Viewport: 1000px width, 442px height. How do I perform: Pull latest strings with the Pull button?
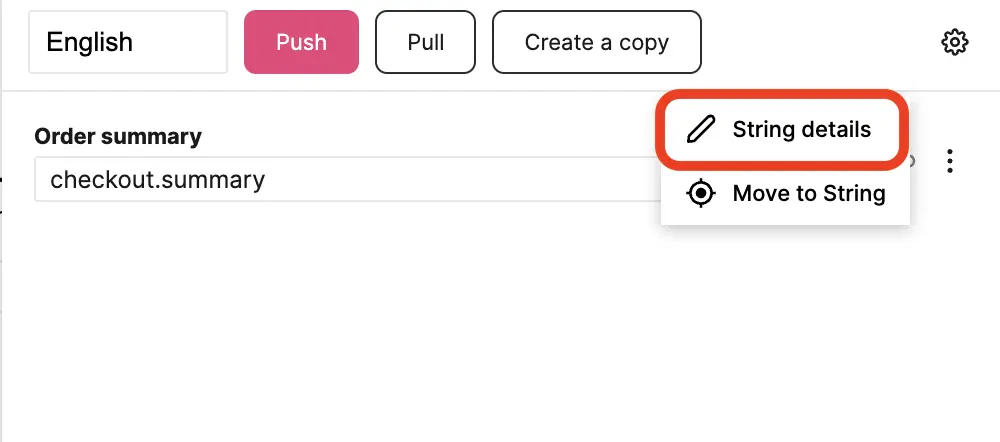426,43
